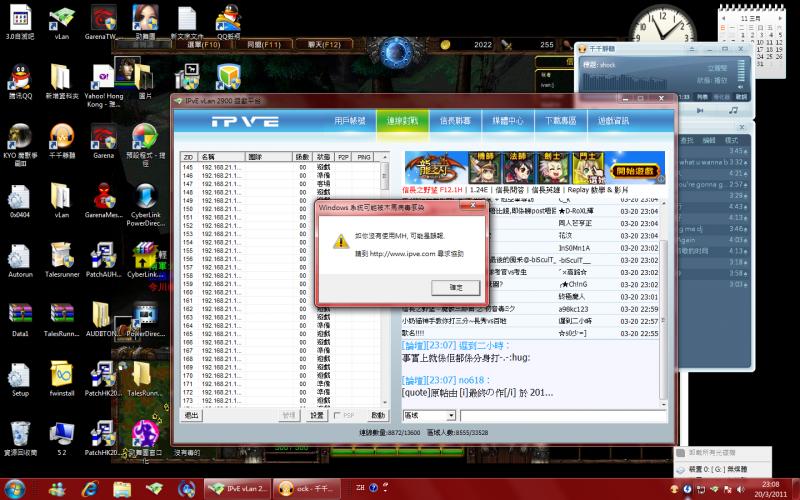Image resolution: width=800 pixels, height=500 pixels.
Task: Click the KYO 魔獸爭霸 desktop icon
Action: click(20, 145)
